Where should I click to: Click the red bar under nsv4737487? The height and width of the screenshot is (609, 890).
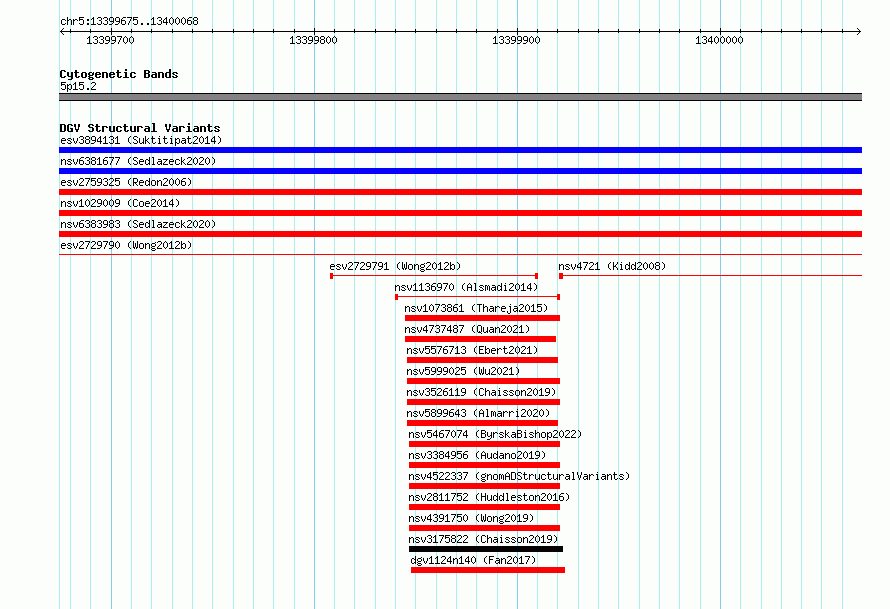[x=480, y=339]
